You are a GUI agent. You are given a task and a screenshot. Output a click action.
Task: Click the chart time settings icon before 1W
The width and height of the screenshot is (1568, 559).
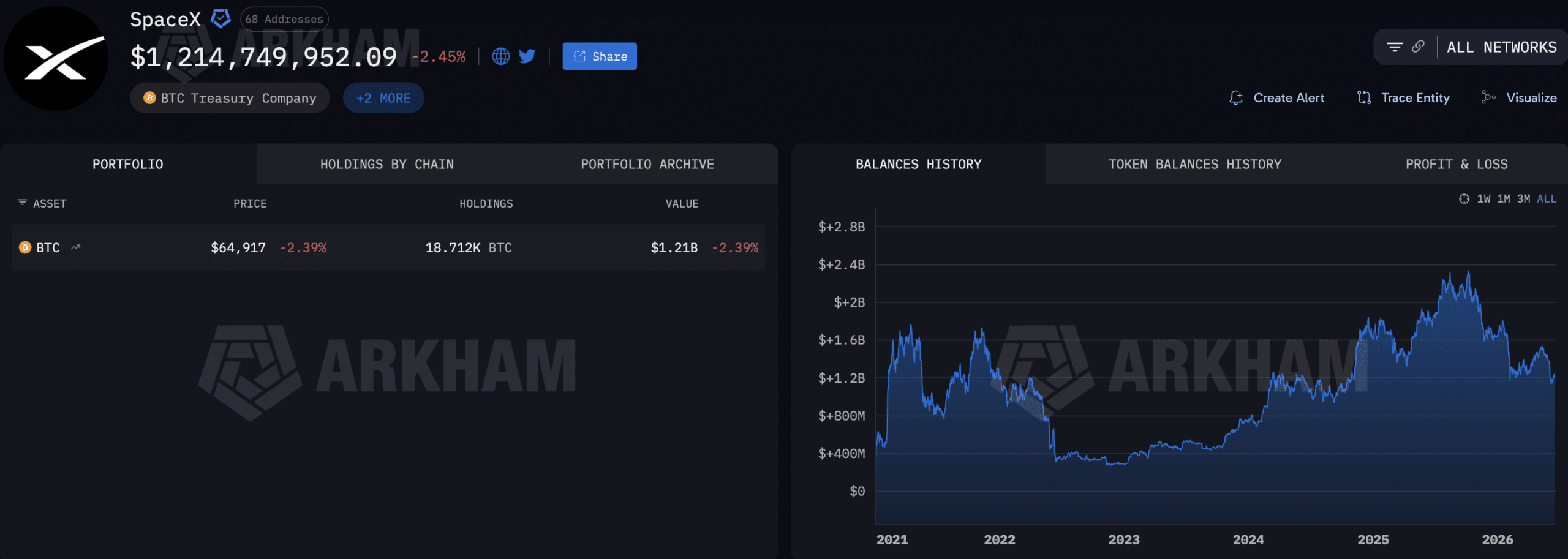[x=1464, y=199]
